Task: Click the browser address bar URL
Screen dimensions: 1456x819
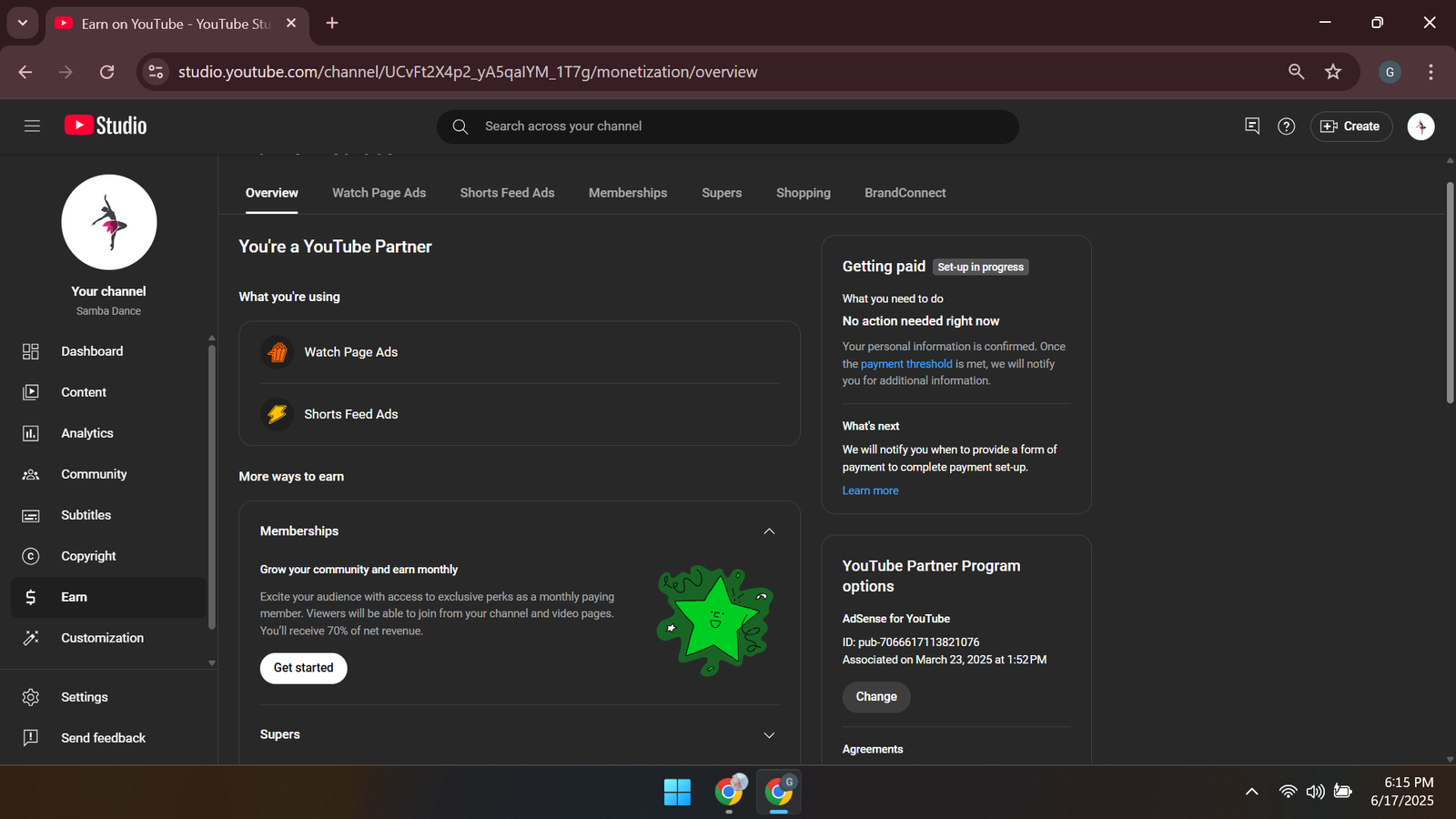Action: point(468,72)
